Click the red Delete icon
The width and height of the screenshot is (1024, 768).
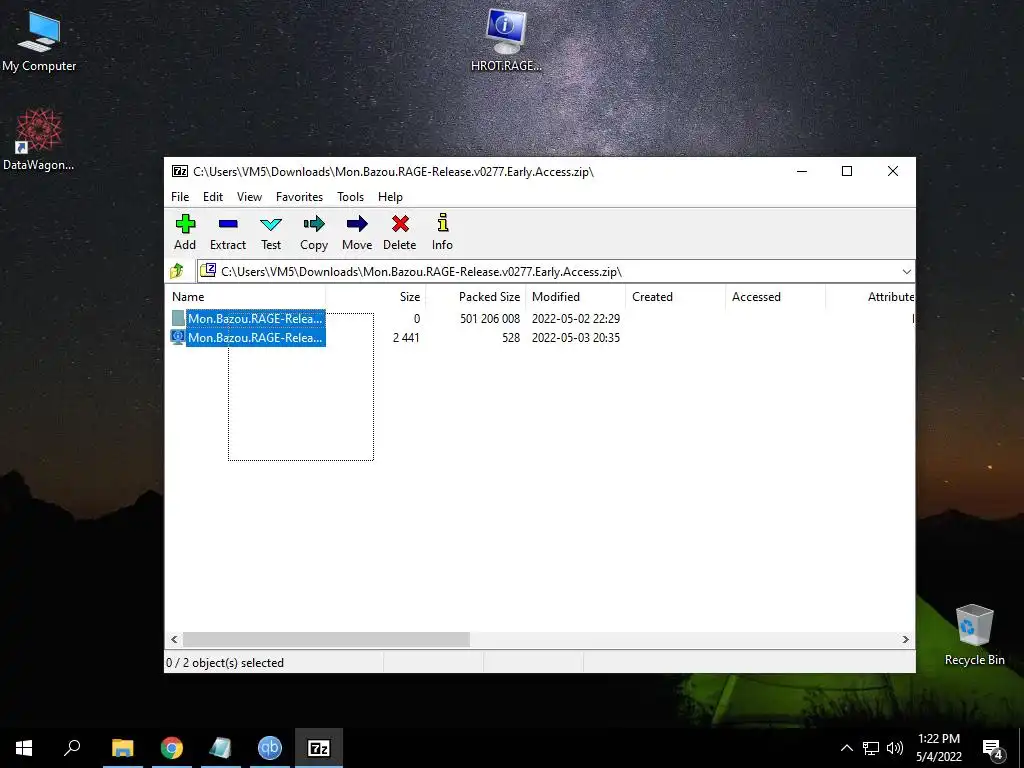(400, 224)
